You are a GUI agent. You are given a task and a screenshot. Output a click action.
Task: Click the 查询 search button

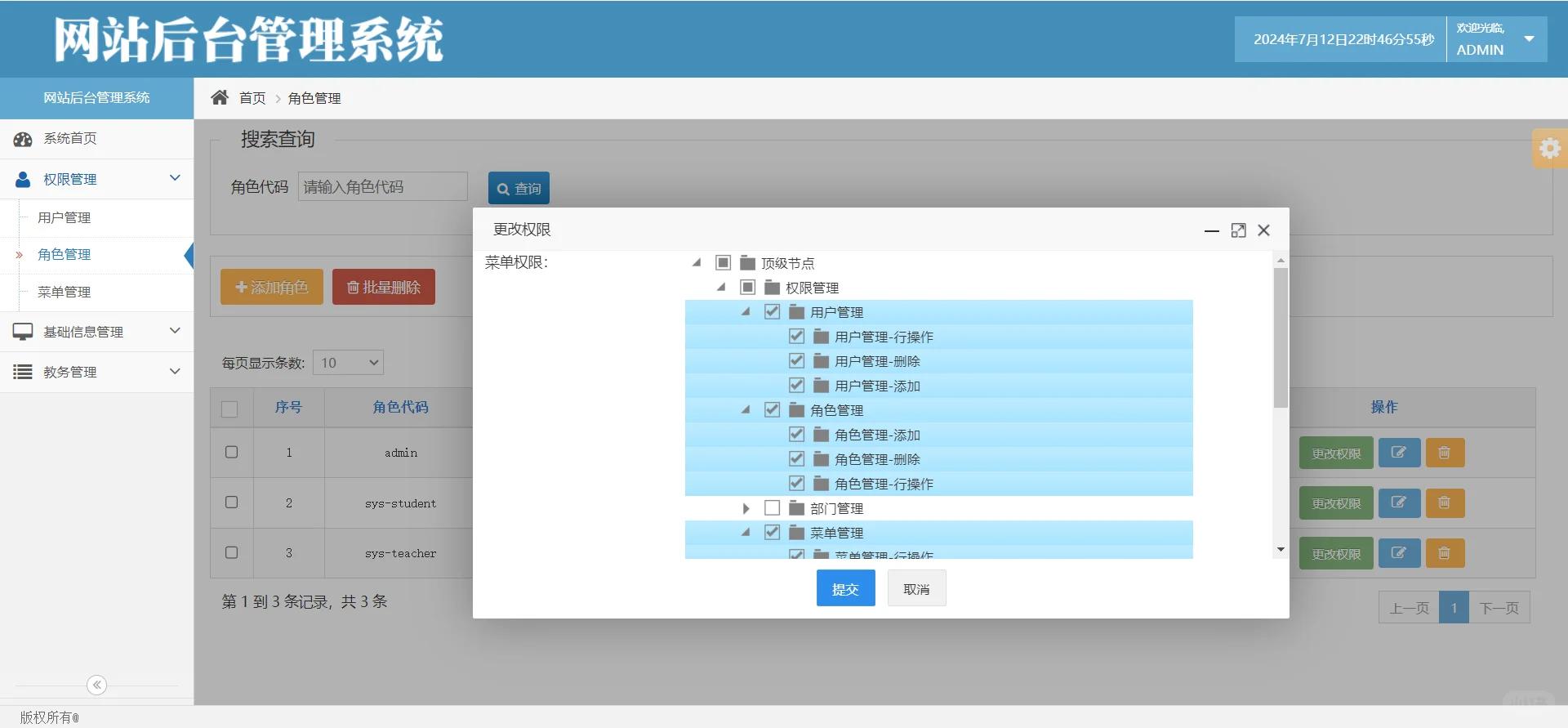pos(519,188)
